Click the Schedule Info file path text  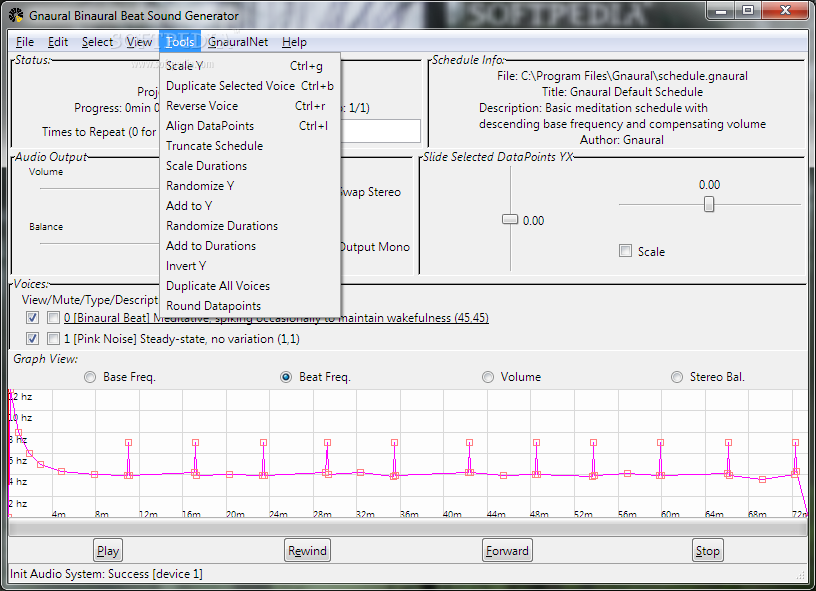(622, 76)
